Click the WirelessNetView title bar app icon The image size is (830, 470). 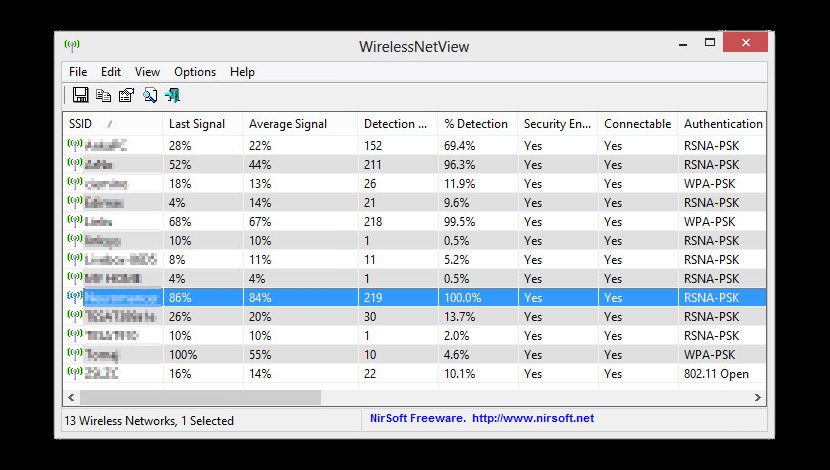(x=72, y=45)
